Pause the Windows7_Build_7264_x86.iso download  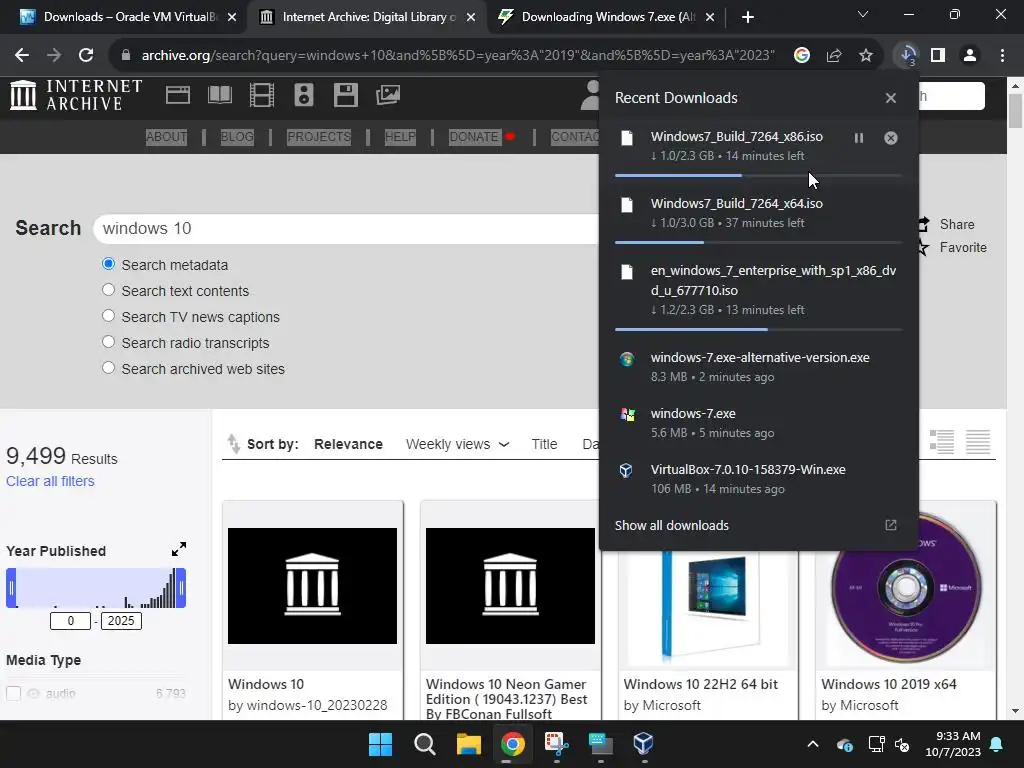(859, 138)
